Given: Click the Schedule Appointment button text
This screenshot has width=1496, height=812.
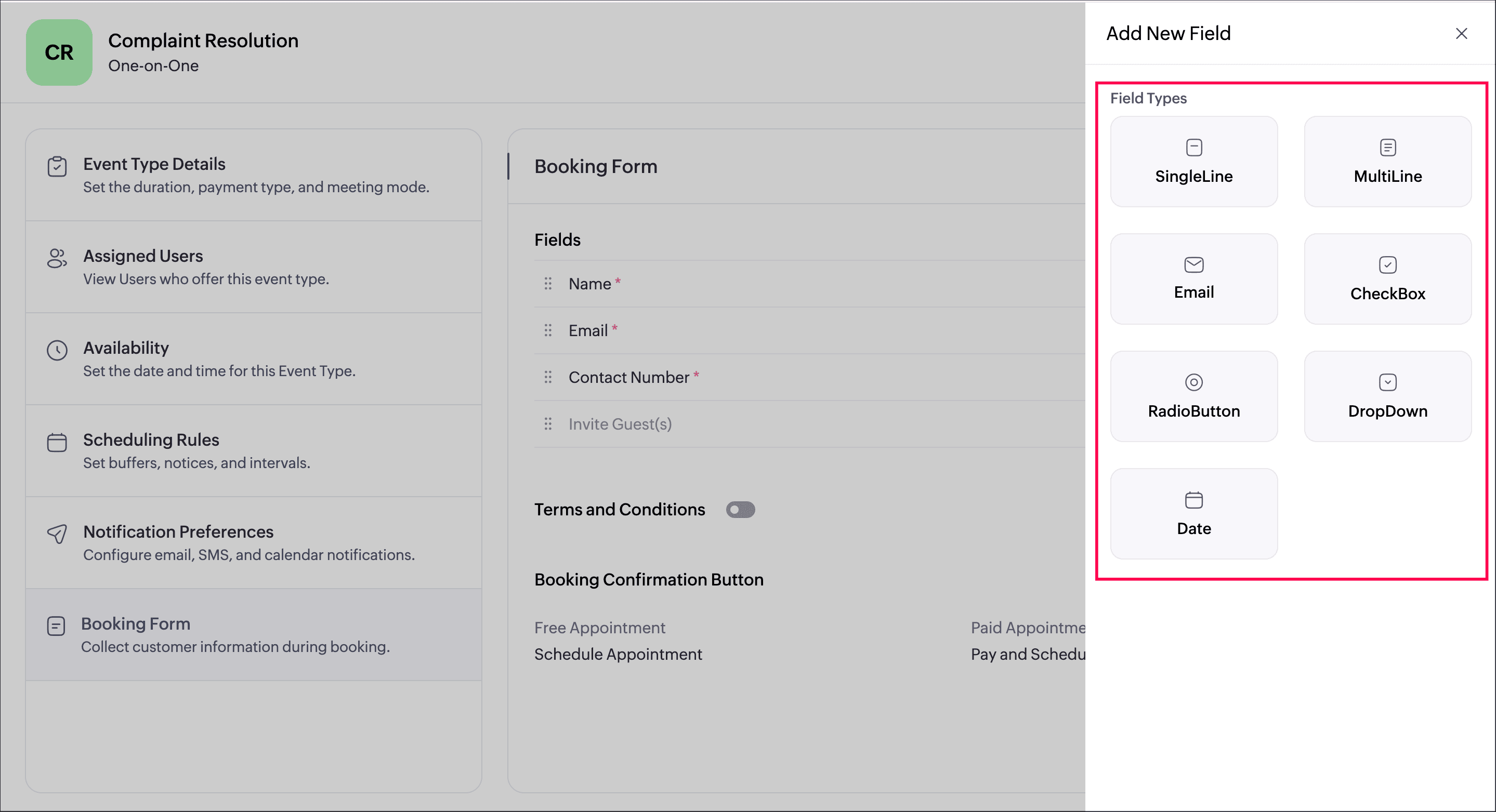Looking at the screenshot, I should (618, 654).
